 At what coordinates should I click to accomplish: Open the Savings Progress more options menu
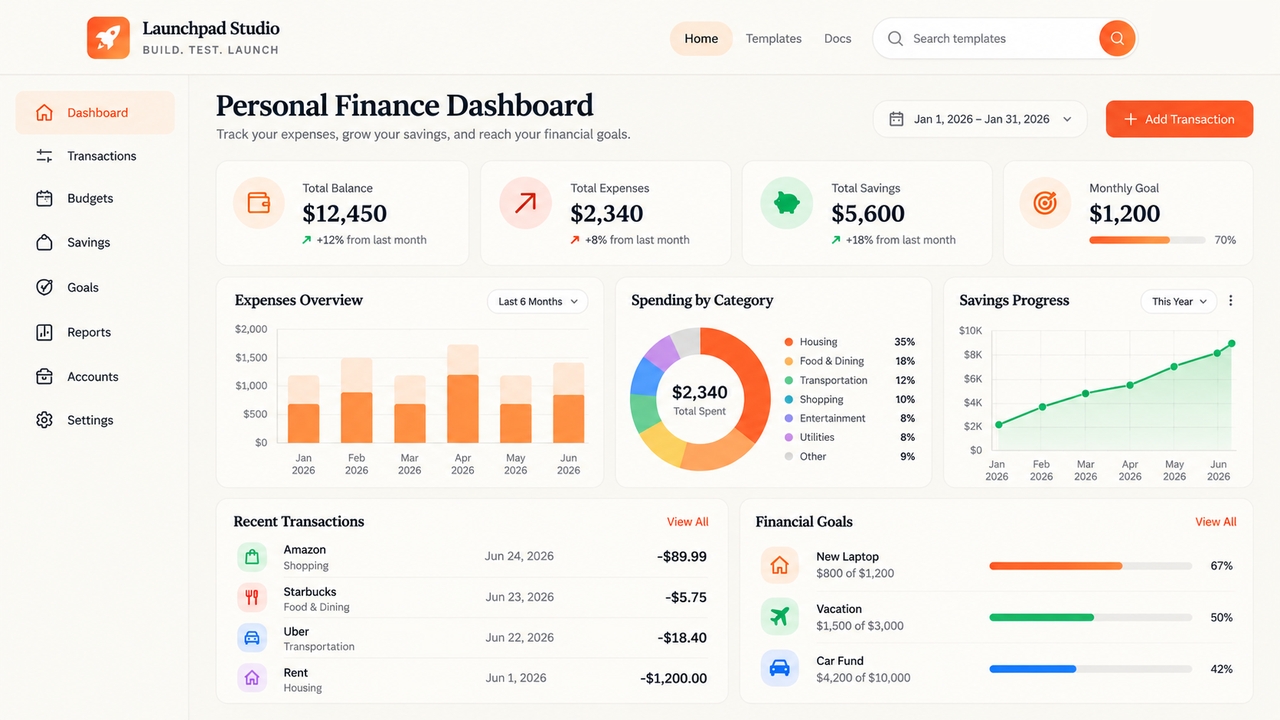click(1231, 301)
